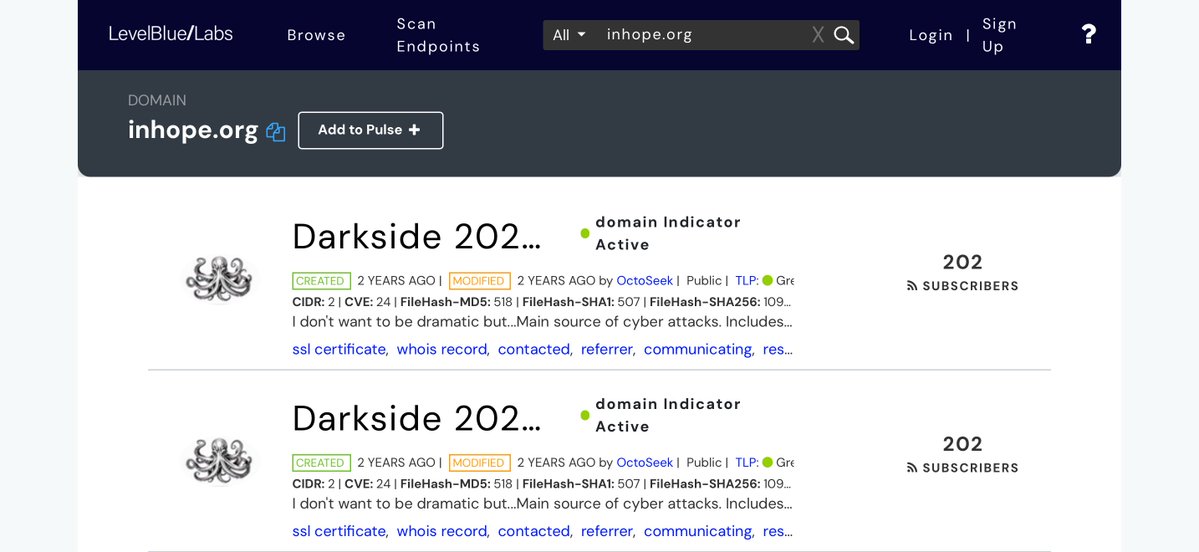Screen dimensions: 1199x552
Task: Click second pulse's subscribers RSS icon
Action: (912, 468)
